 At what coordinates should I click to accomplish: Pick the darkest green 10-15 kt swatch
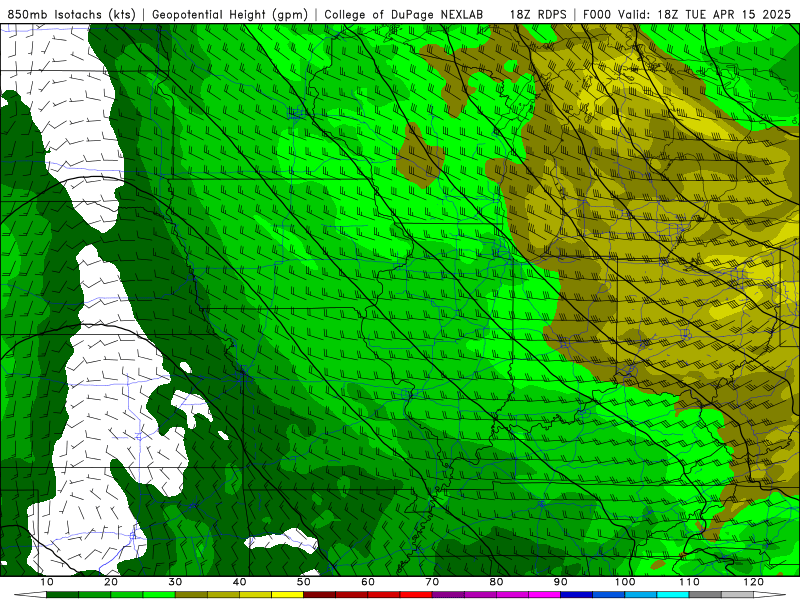(62, 595)
